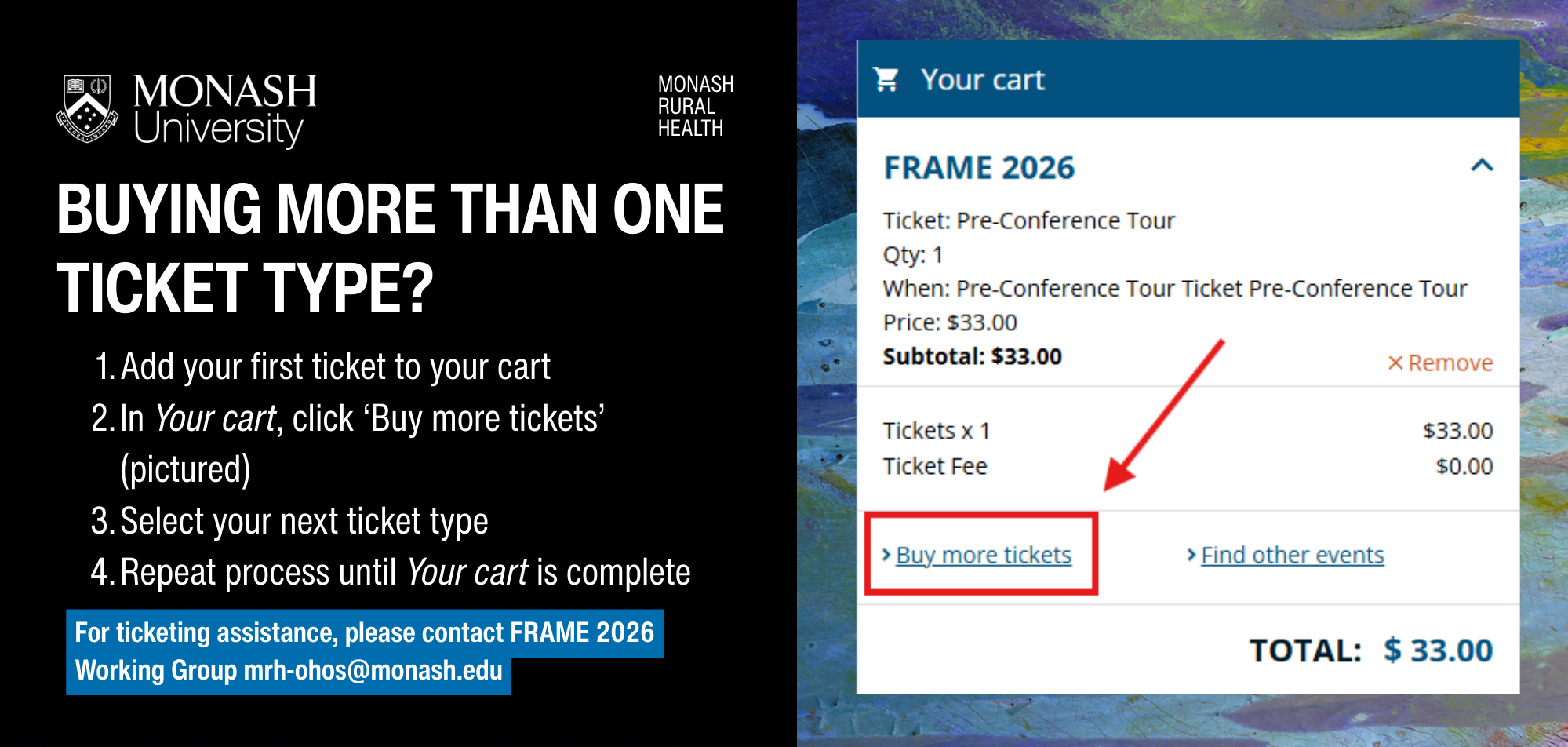Click the arrow icon before Find other events
Image resolution: width=1568 pixels, height=747 pixels.
coord(1191,555)
